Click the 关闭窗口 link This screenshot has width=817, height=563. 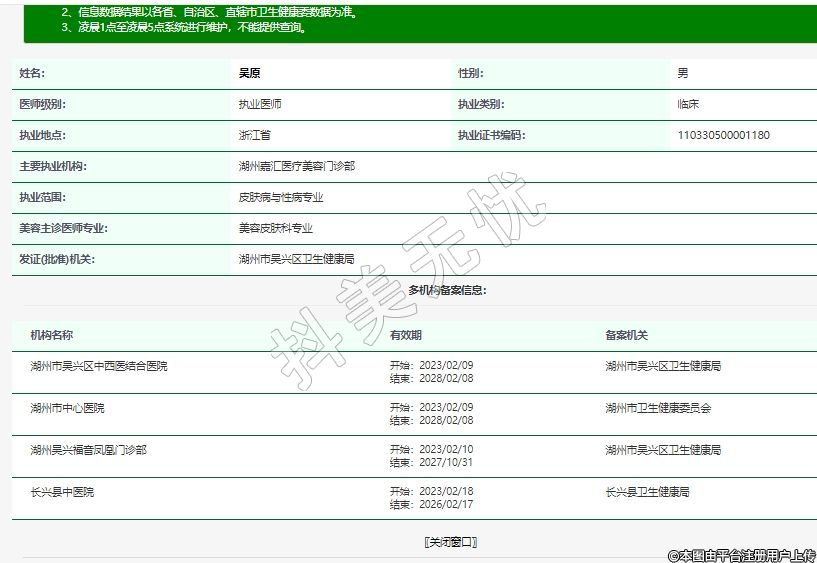(451, 542)
